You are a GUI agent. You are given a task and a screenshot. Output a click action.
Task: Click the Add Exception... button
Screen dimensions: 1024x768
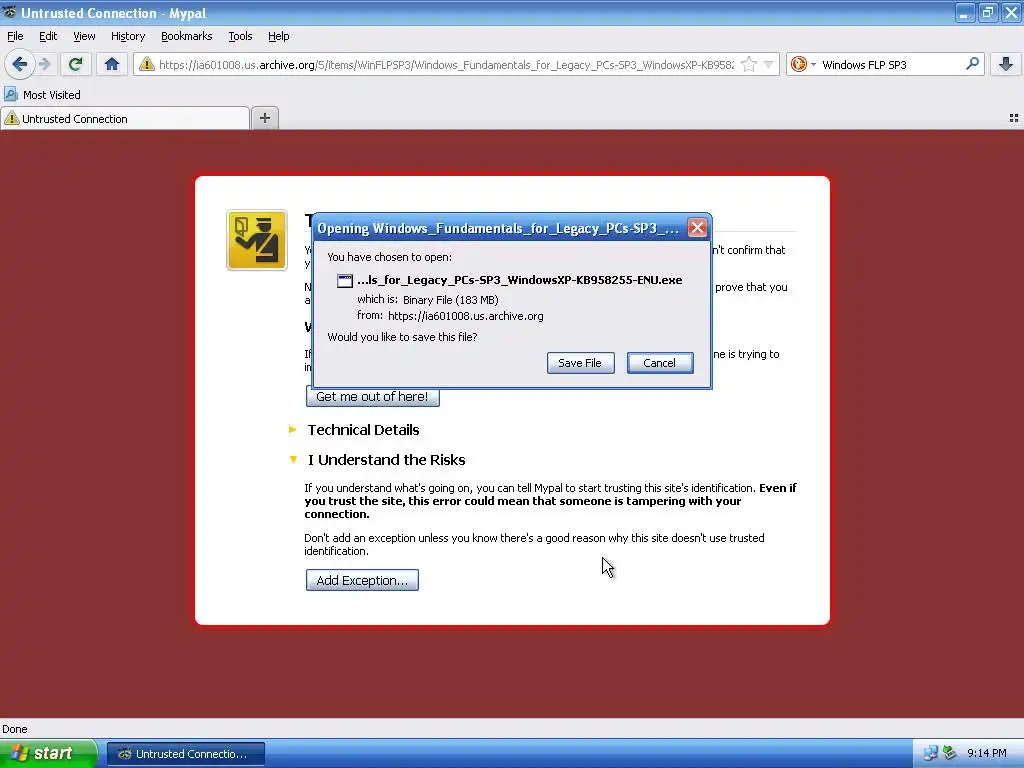362,580
